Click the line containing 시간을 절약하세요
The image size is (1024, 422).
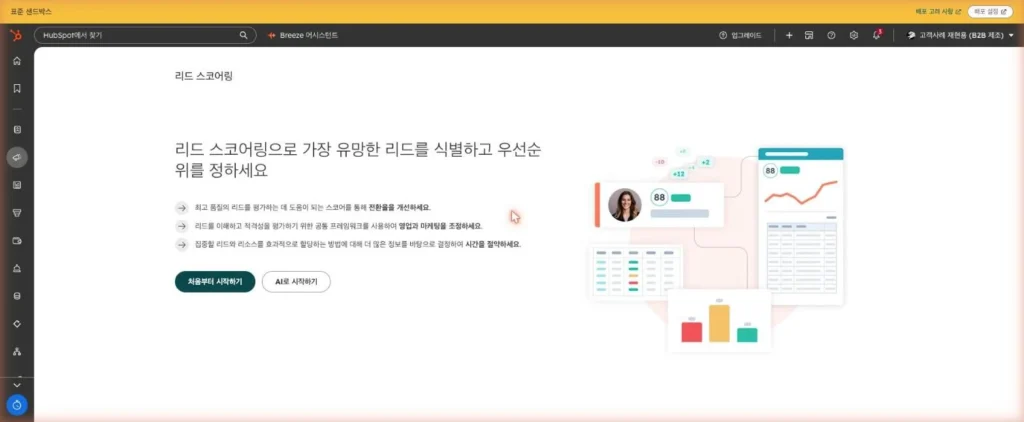(357, 244)
